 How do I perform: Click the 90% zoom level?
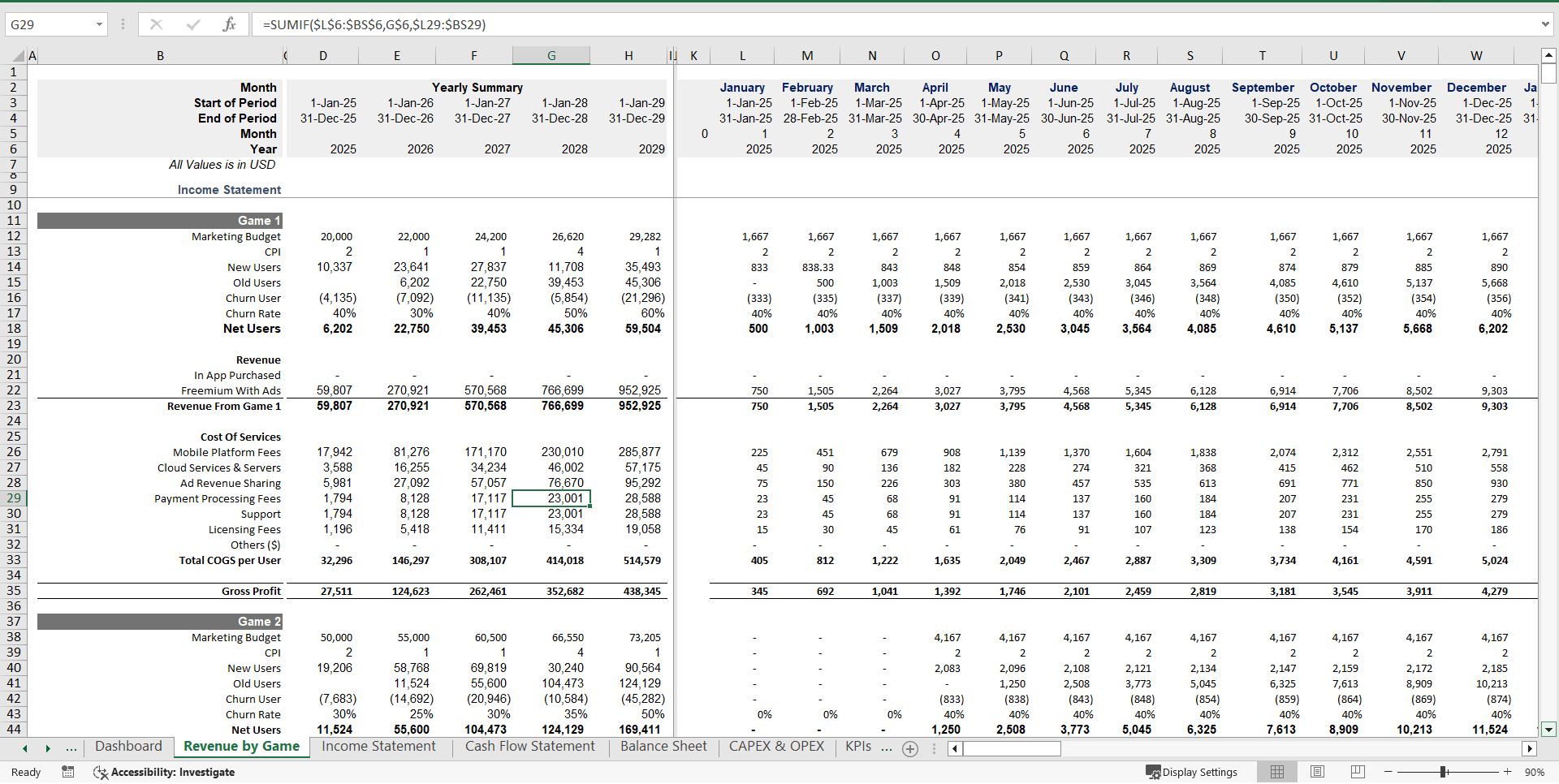tap(1534, 773)
